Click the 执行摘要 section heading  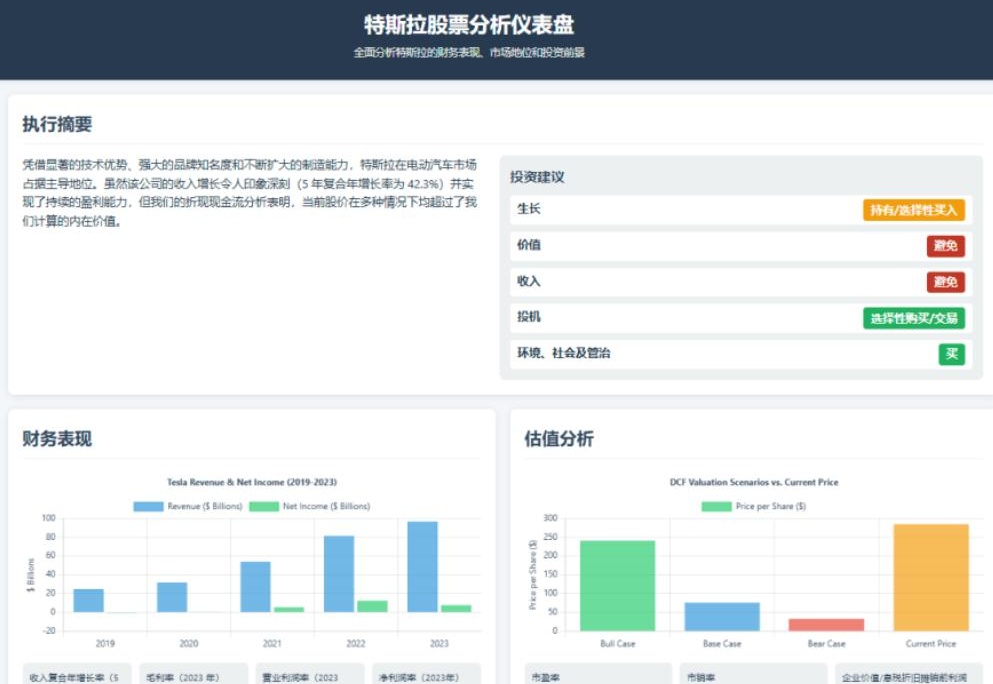pos(57,124)
